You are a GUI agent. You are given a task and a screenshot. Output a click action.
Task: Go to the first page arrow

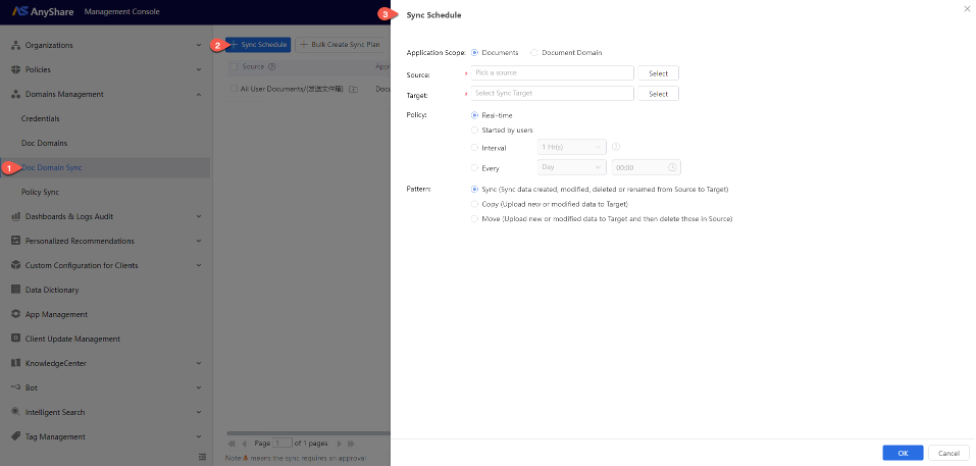[232, 444]
